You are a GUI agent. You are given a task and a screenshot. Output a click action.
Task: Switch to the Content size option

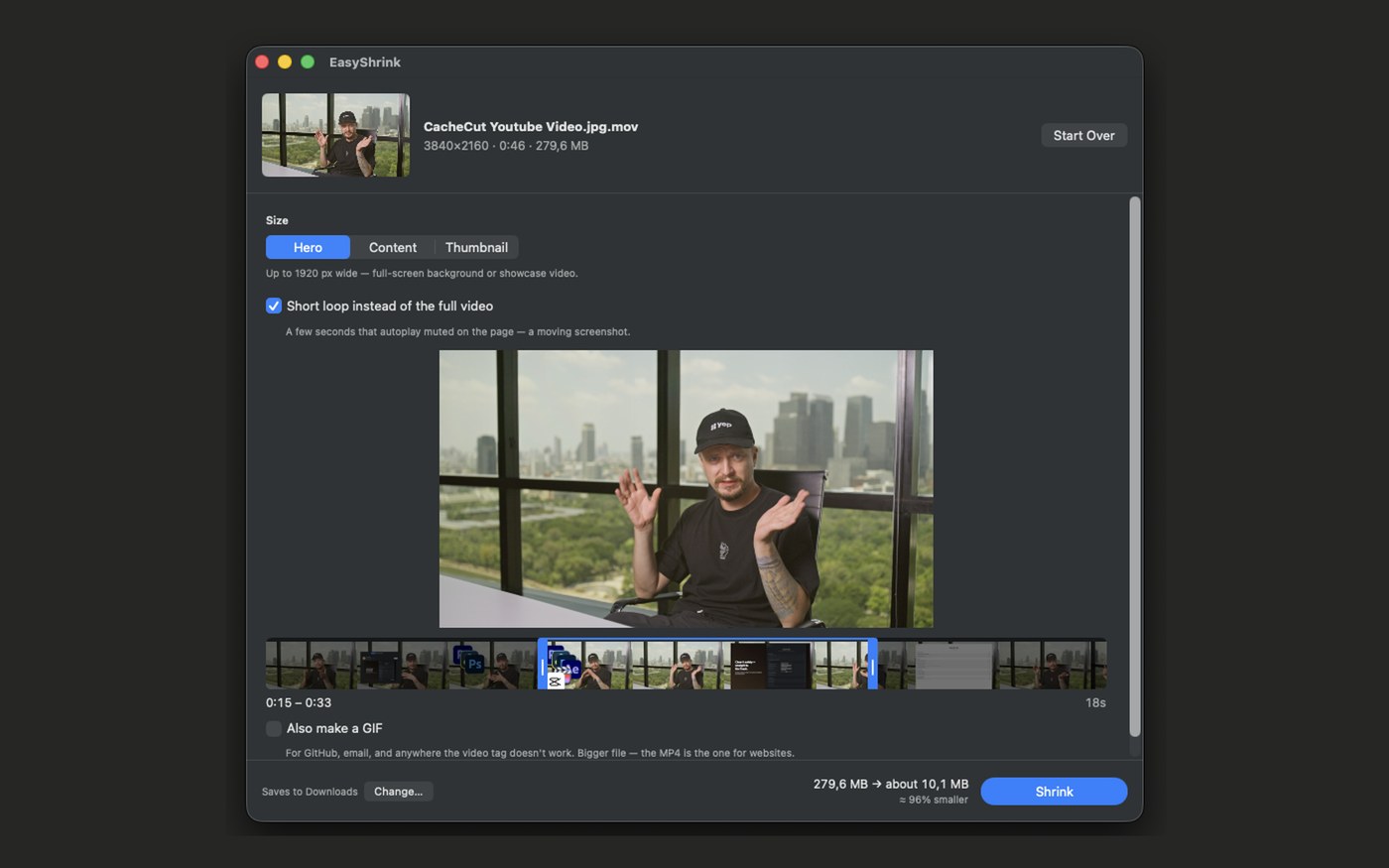392,247
